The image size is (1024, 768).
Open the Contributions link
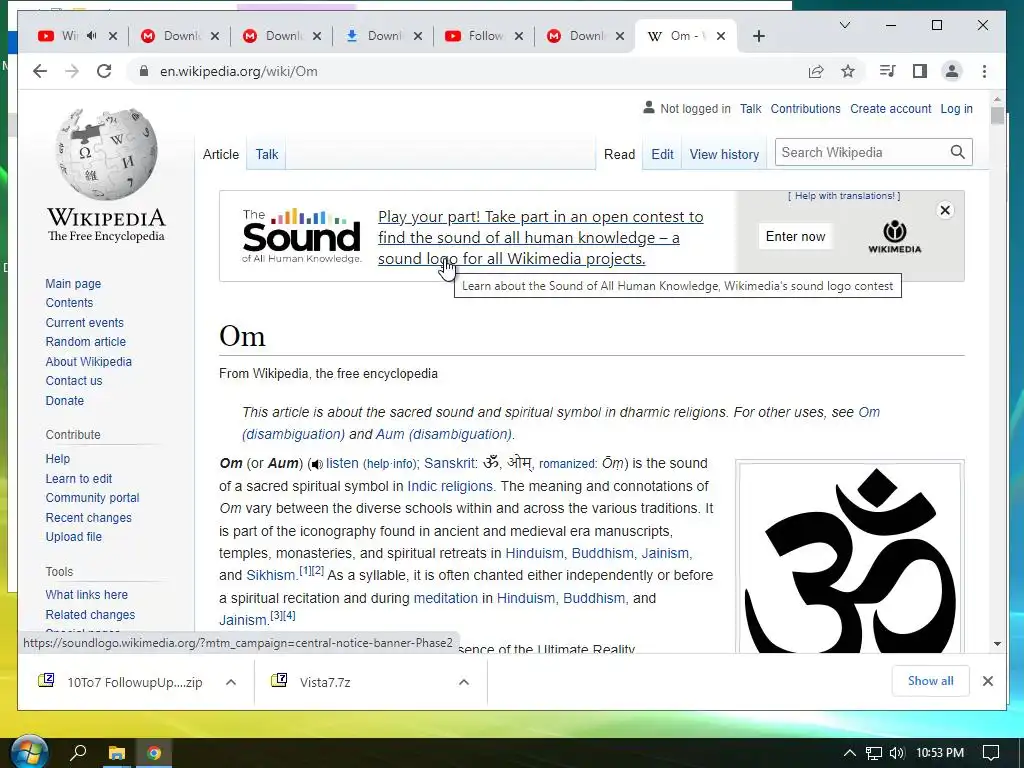tap(805, 108)
